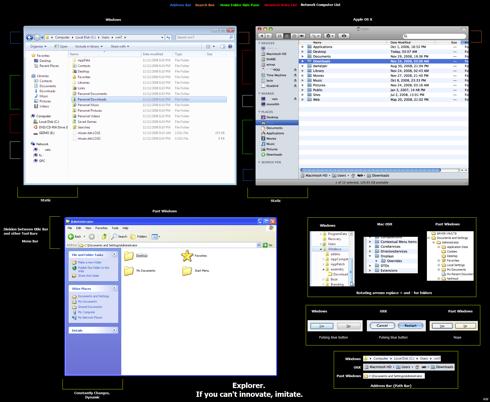Click the Search tool in XP Explorer toolbar

[x=119, y=236]
